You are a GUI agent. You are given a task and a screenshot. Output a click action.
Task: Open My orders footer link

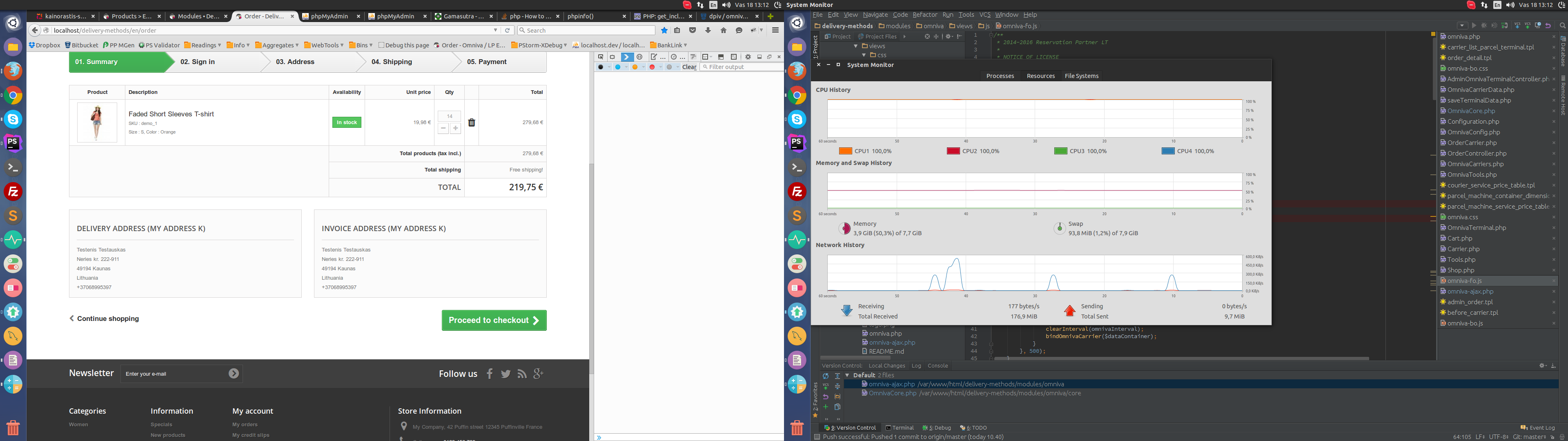point(245,425)
